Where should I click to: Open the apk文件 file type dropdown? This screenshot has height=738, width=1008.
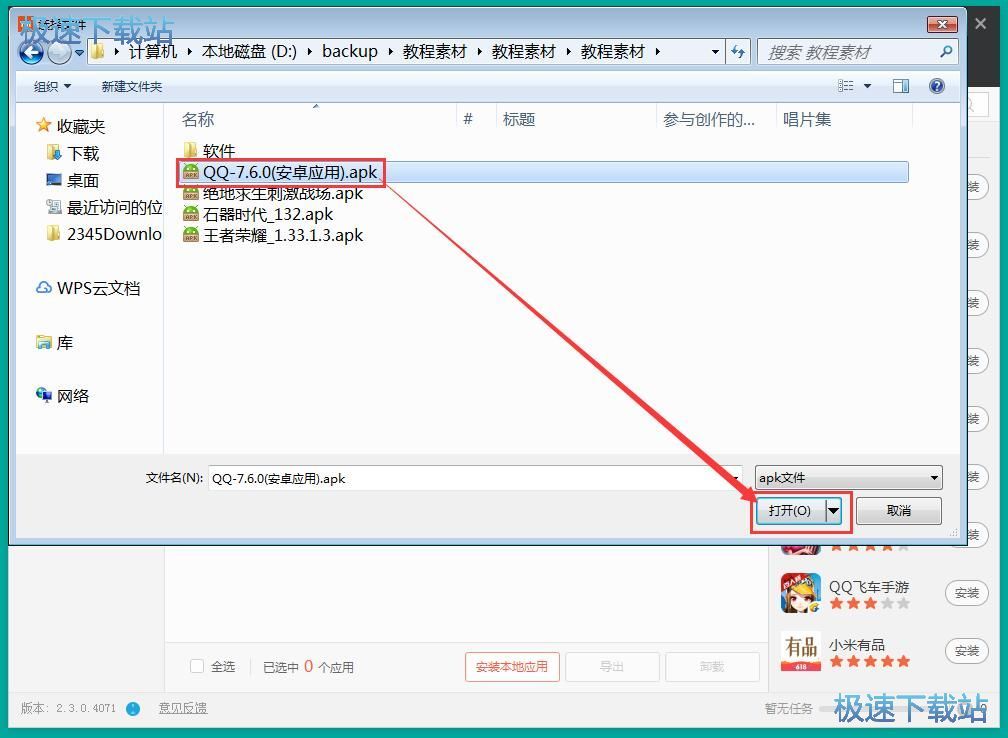click(849, 478)
